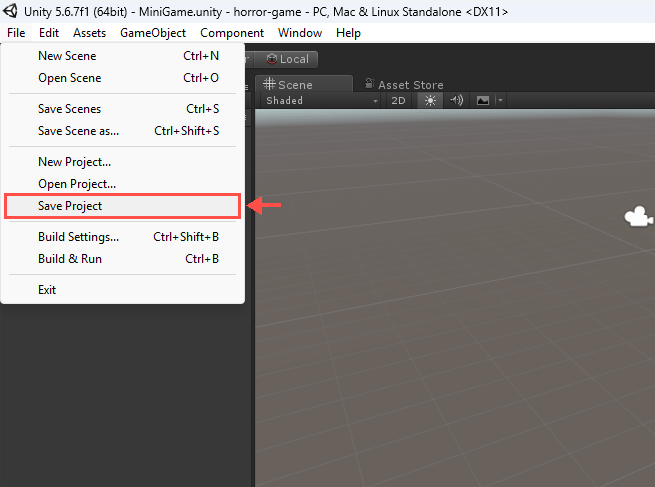Image resolution: width=655 pixels, height=487 pixels.
Task: Open the Component menu
Action: 232,33
